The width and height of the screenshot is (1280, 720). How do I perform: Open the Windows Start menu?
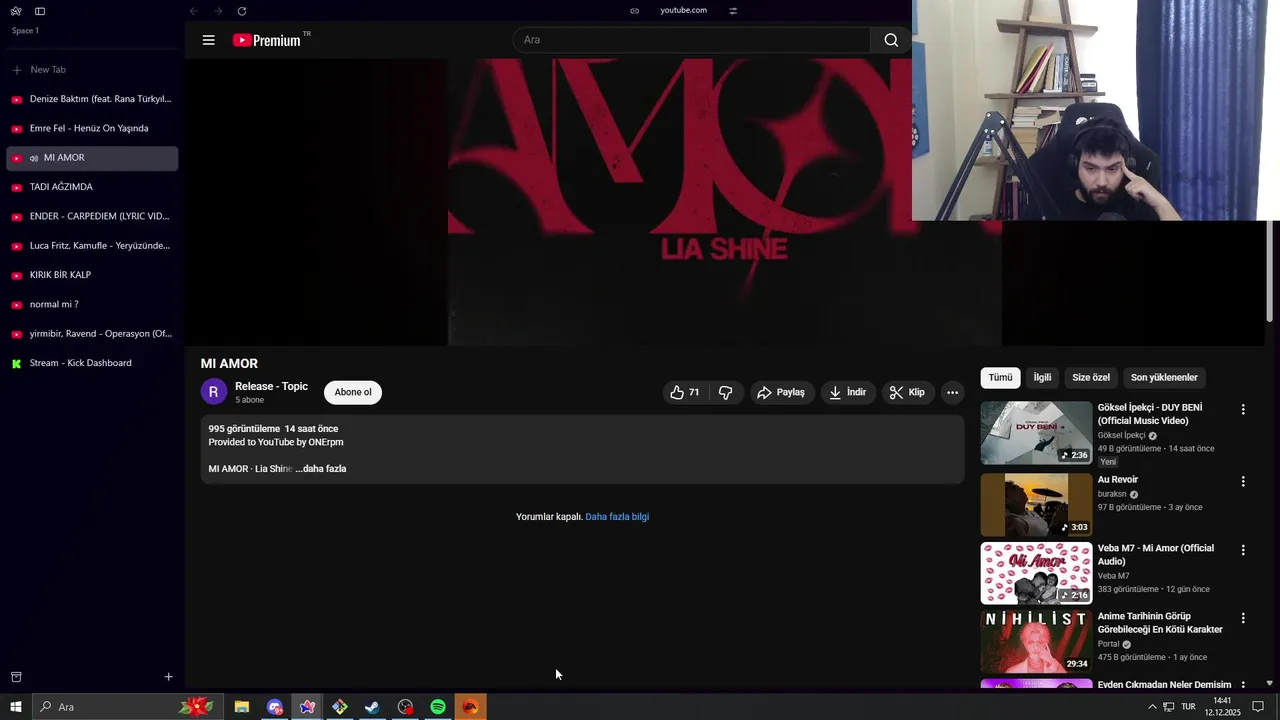click(x=16, y=707)
